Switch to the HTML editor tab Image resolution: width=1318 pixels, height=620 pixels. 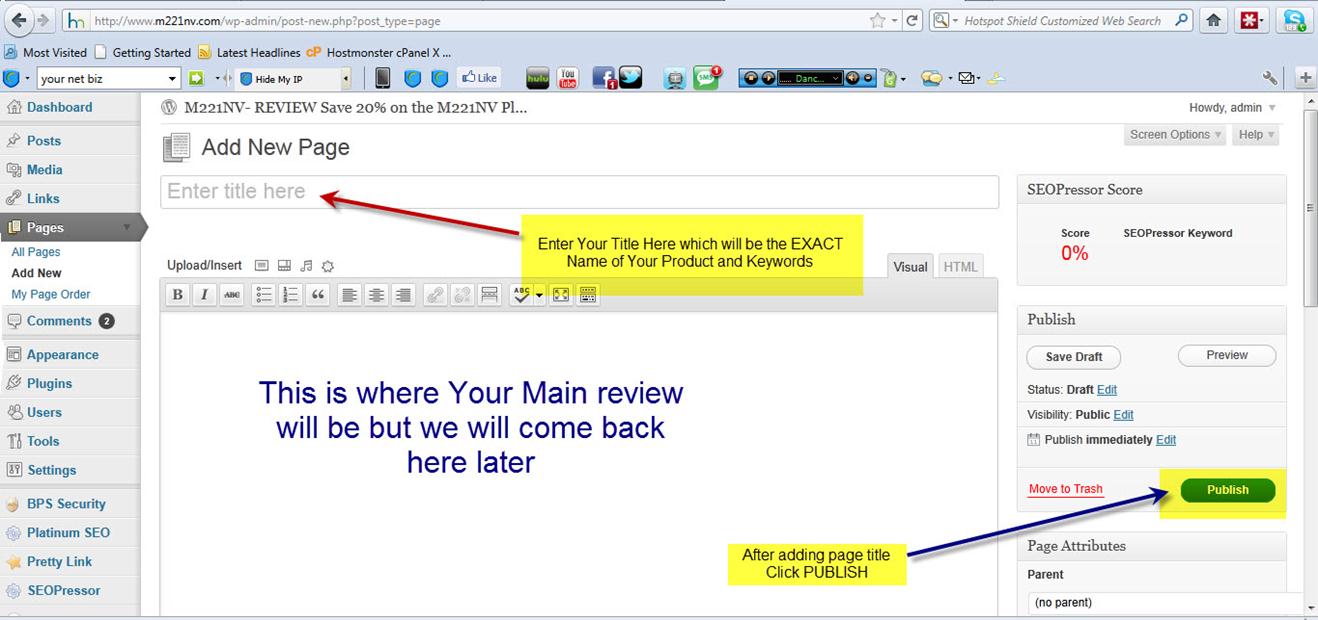coord(960,267)
